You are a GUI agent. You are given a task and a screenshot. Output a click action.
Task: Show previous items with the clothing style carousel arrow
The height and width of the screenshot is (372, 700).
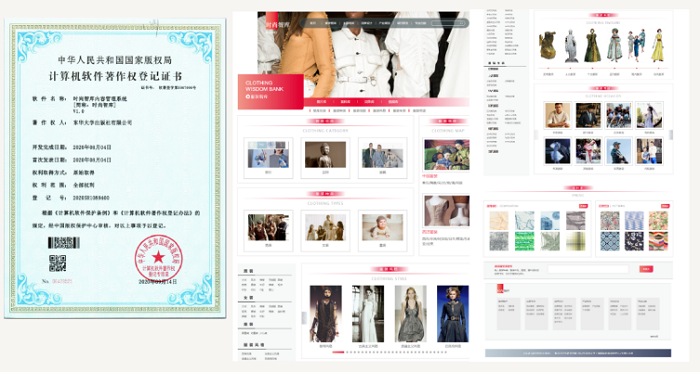pos(304,318)
